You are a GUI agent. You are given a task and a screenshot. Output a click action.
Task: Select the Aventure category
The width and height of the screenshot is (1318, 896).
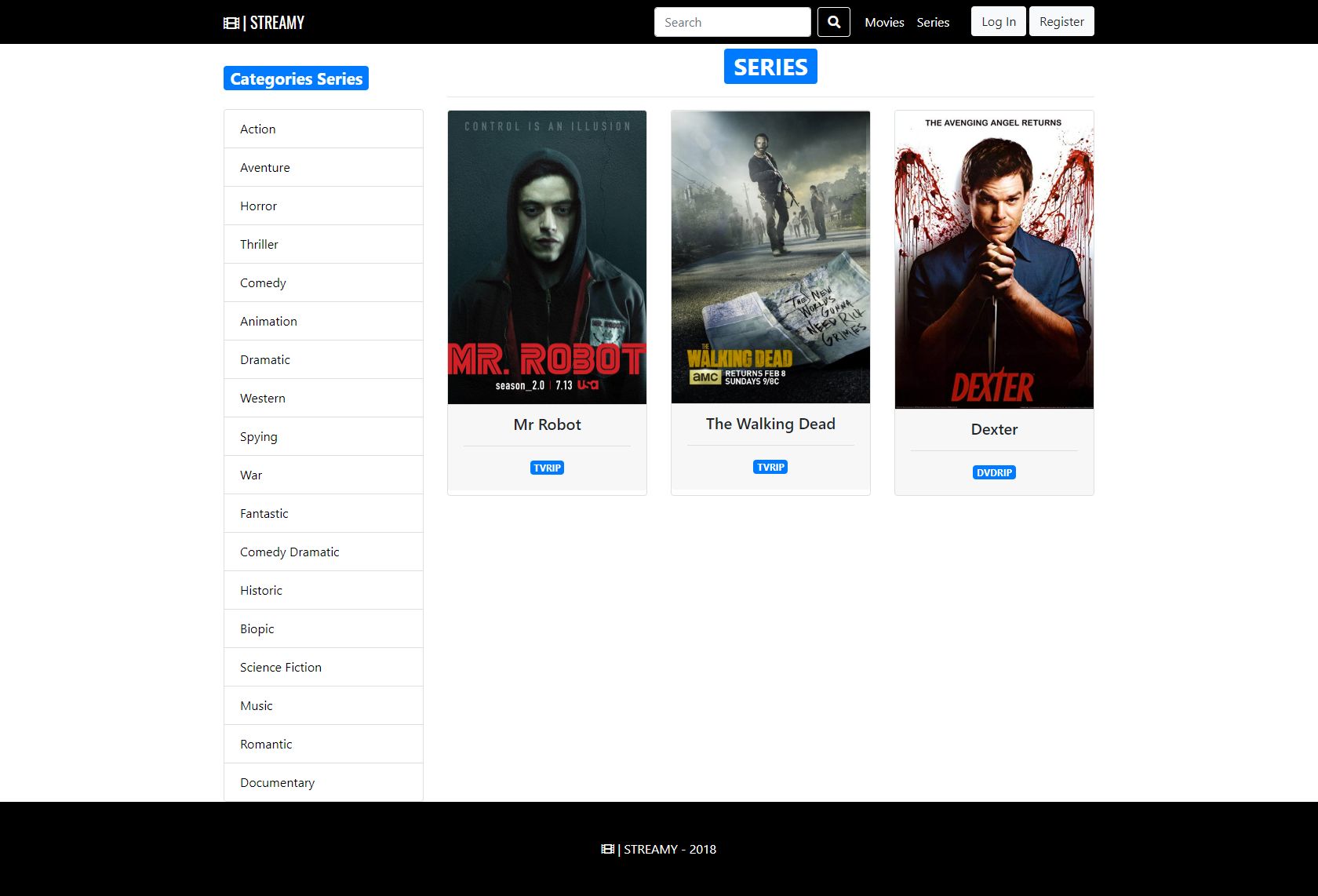click(x=323, y=167)
